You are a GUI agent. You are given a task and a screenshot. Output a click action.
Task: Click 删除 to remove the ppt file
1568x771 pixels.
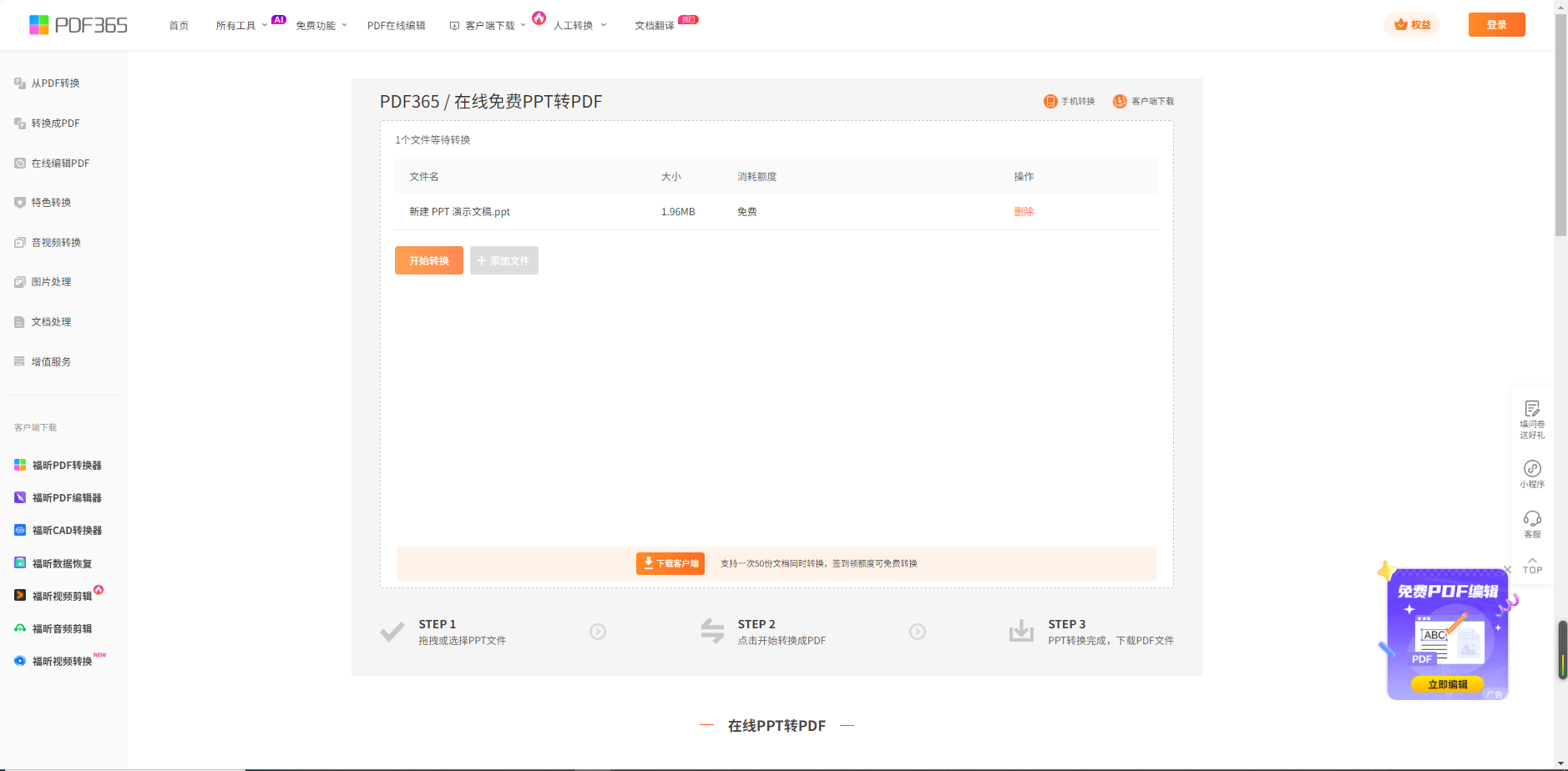[1024, 212]
